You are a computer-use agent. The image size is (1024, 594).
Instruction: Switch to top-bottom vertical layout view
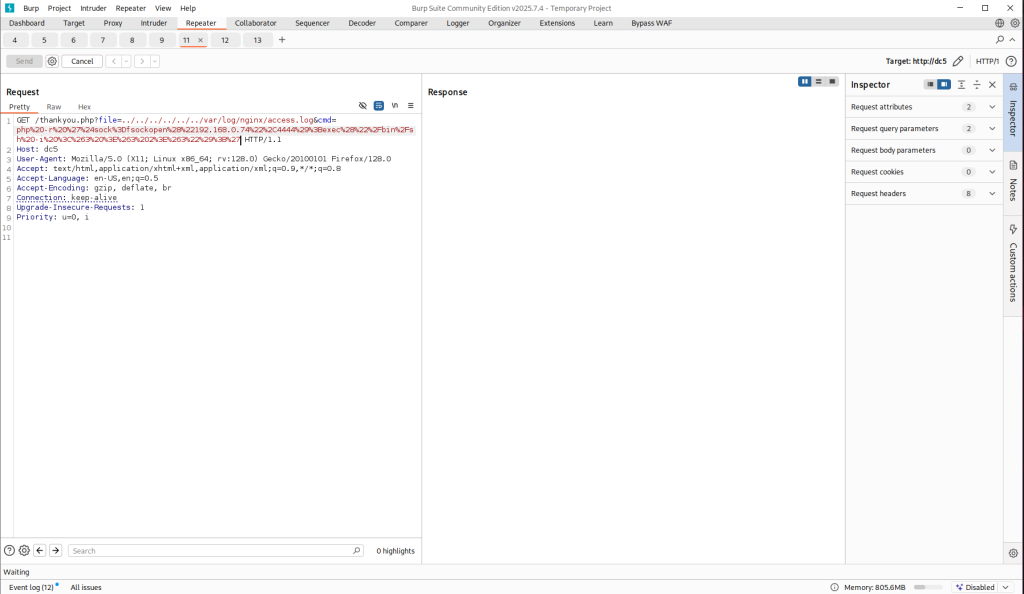coord(819,82)
